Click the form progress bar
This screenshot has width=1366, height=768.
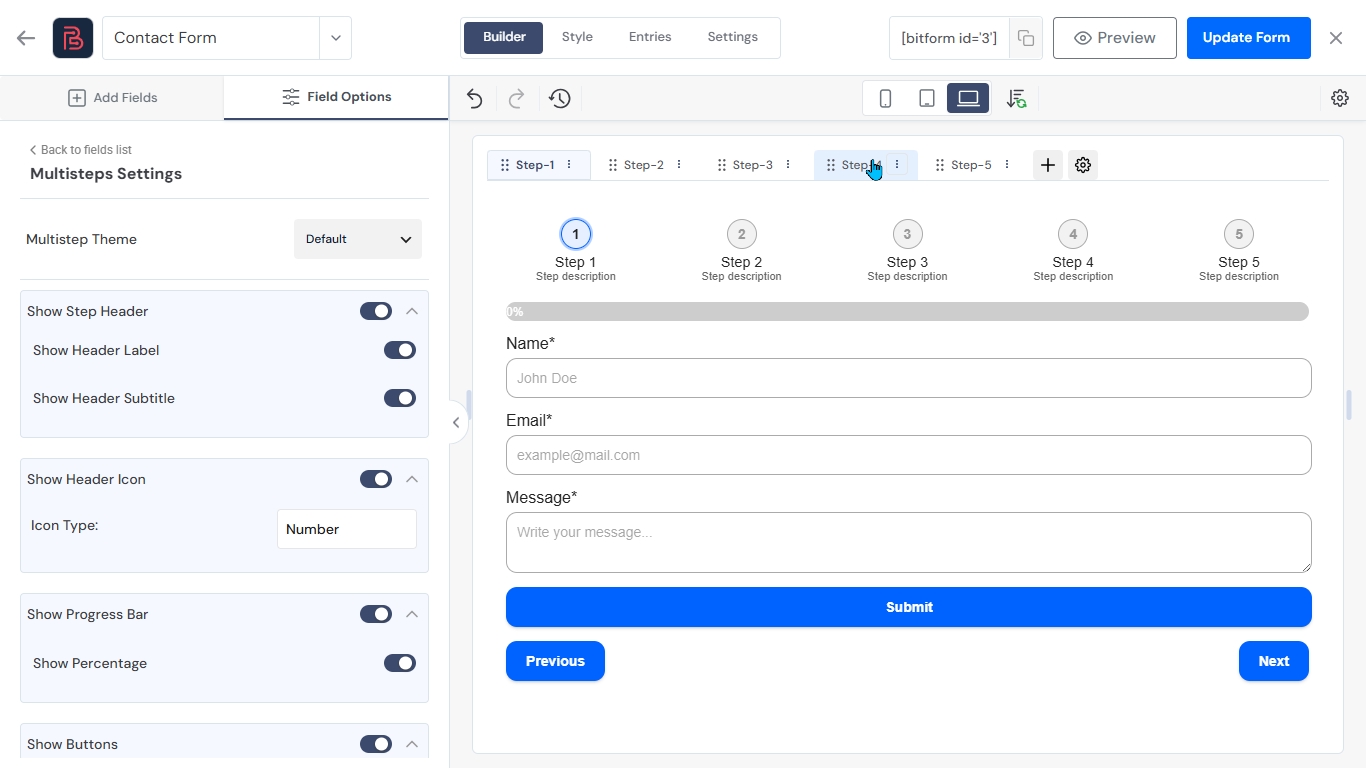pos(908,312)
